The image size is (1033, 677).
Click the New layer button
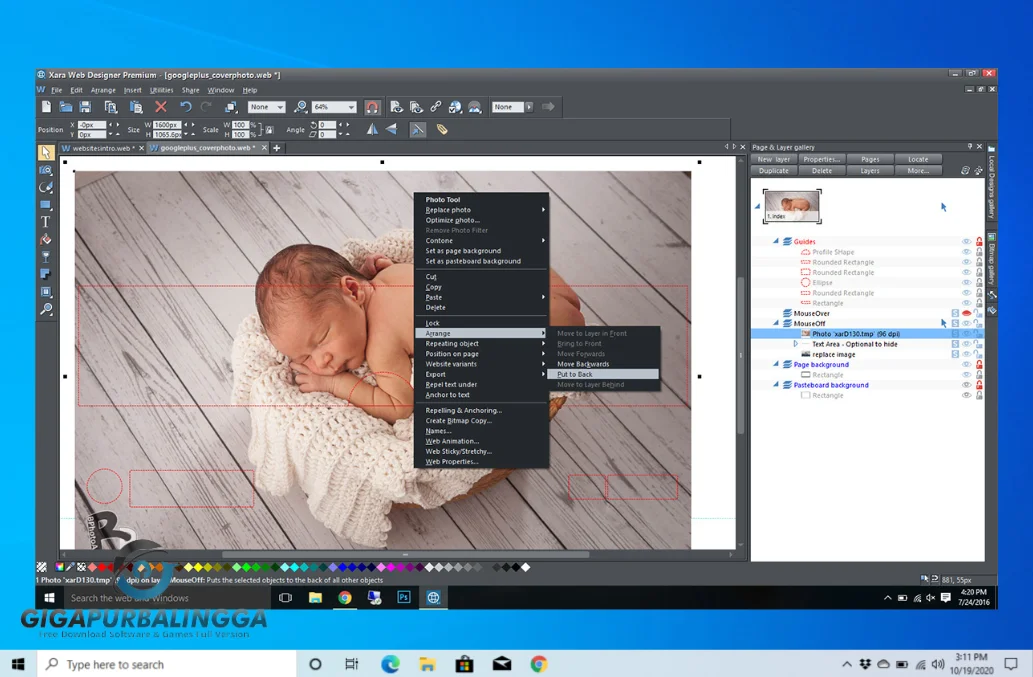point(772,159)
